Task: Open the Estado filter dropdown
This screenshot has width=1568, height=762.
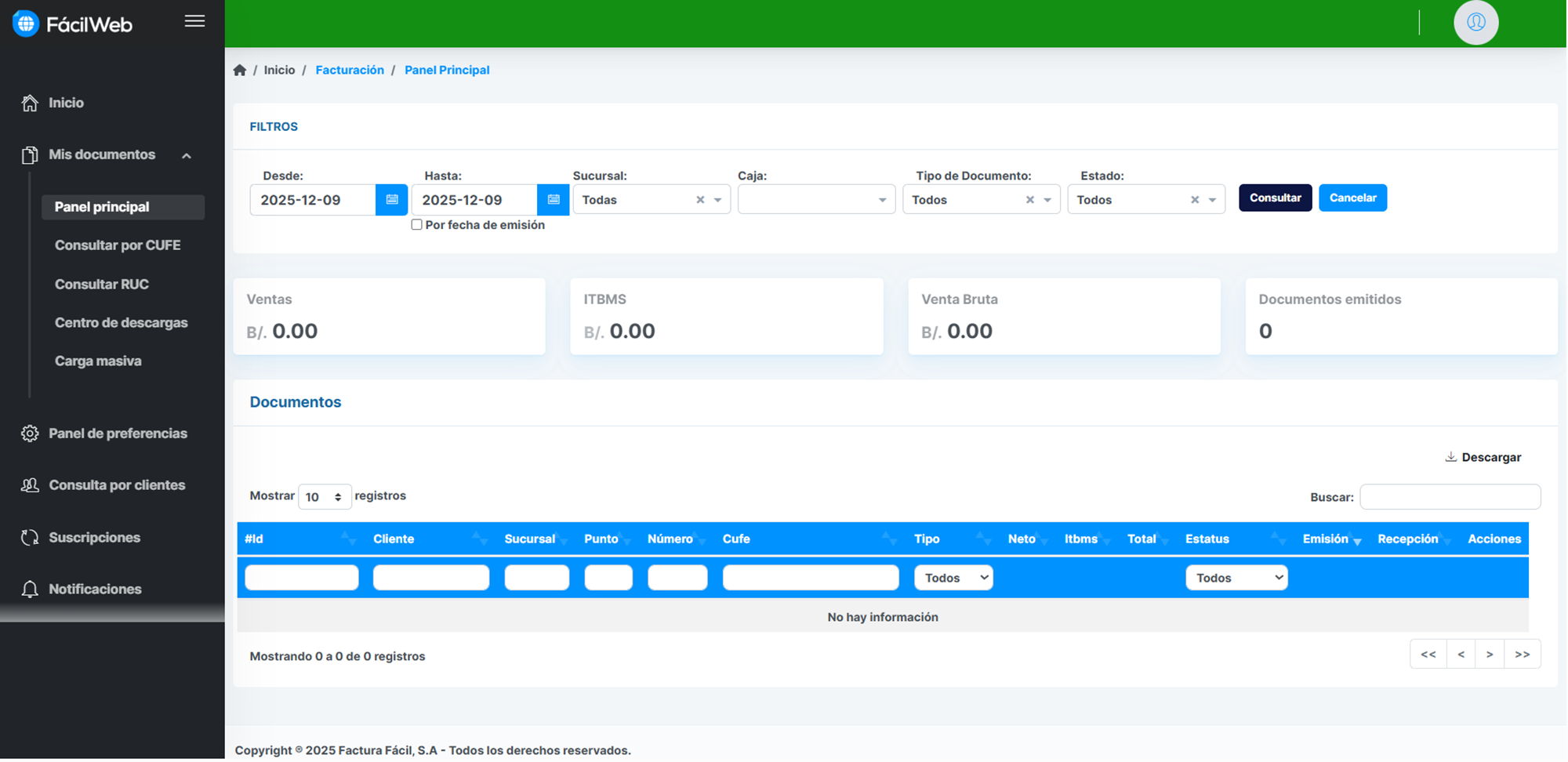Action: pyautogui.click(x=1211, y=200)
